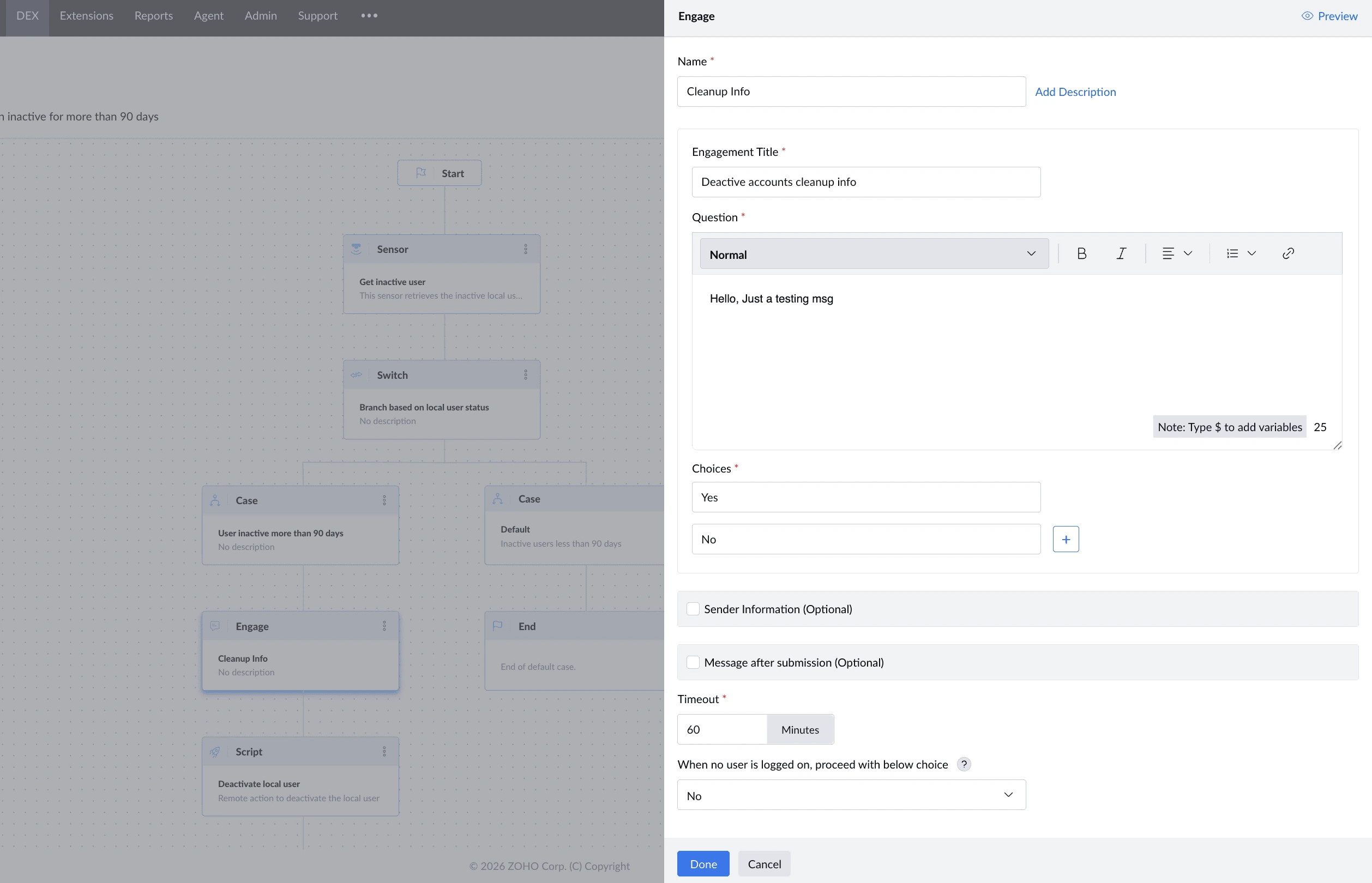
Task: Open the Admin menu
Action: coord(261,16)
